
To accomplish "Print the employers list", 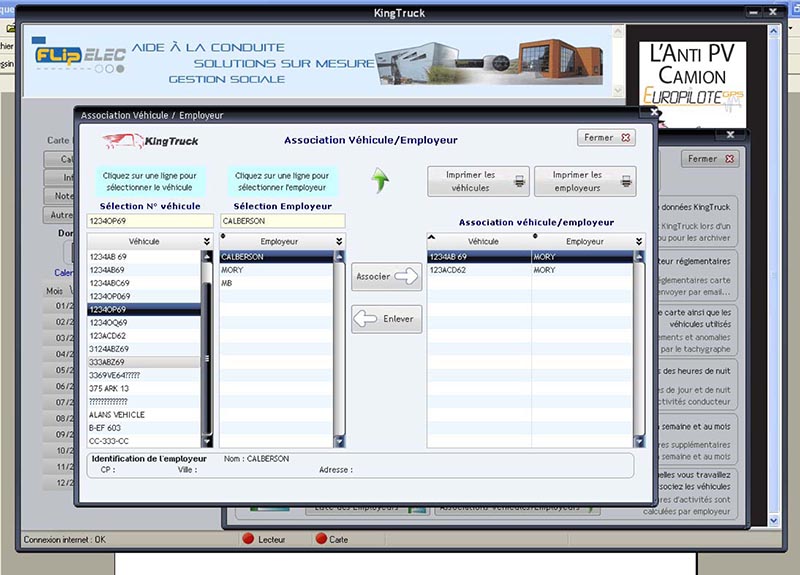I will (x=584, y=181).
